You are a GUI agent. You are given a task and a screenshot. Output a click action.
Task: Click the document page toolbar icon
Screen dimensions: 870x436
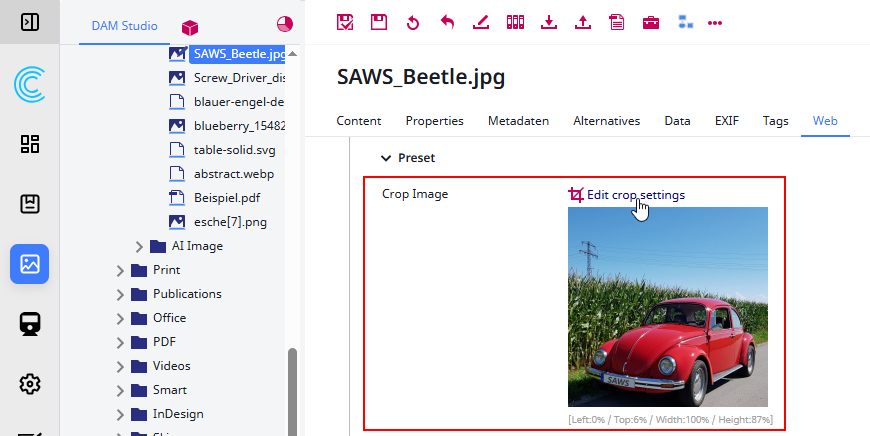click(616, 23)
